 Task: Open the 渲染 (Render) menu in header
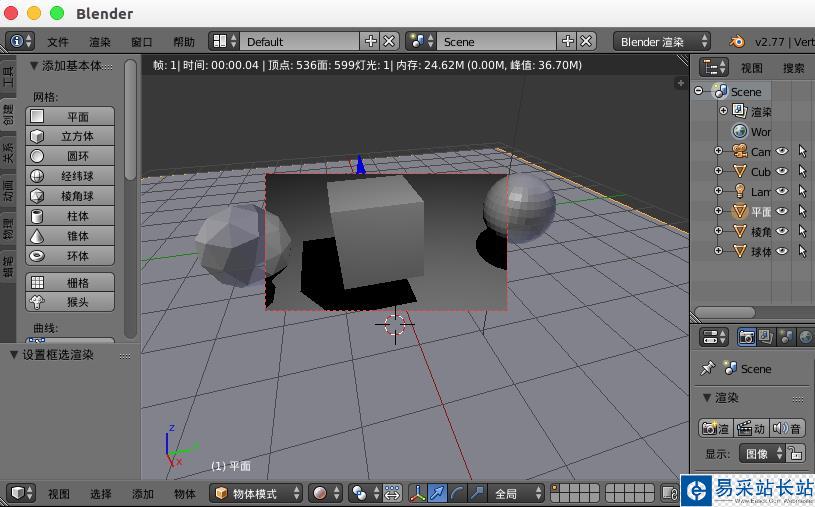[100, 42]
